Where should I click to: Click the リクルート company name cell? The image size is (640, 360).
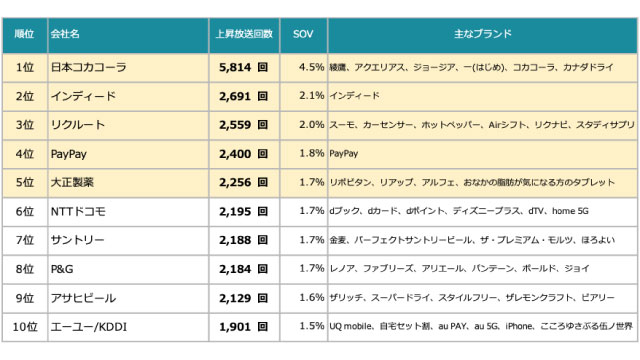pos(128,125)
